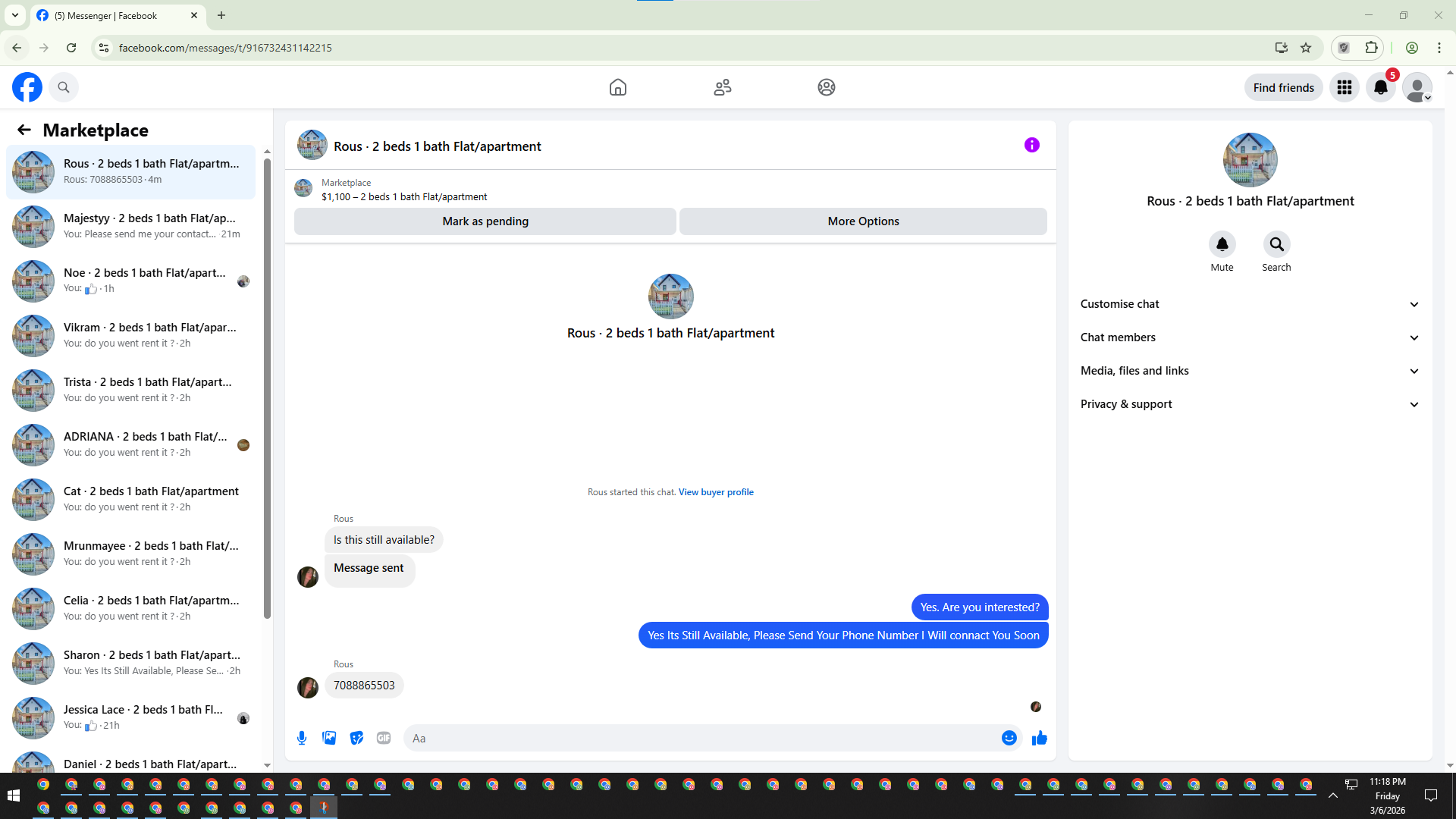The width and height of the screenshot is (1456, 819).
Task: Open View buyer profile link
Action: point(715,492)
